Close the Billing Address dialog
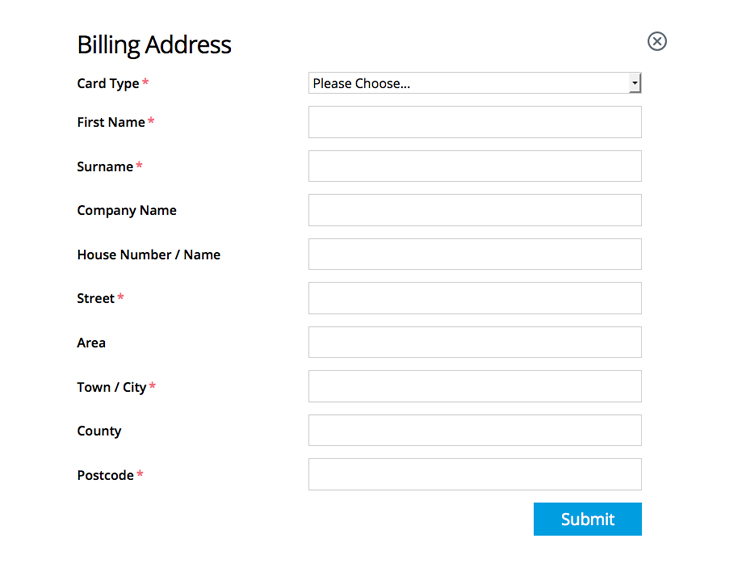 (x=657, y=41)
